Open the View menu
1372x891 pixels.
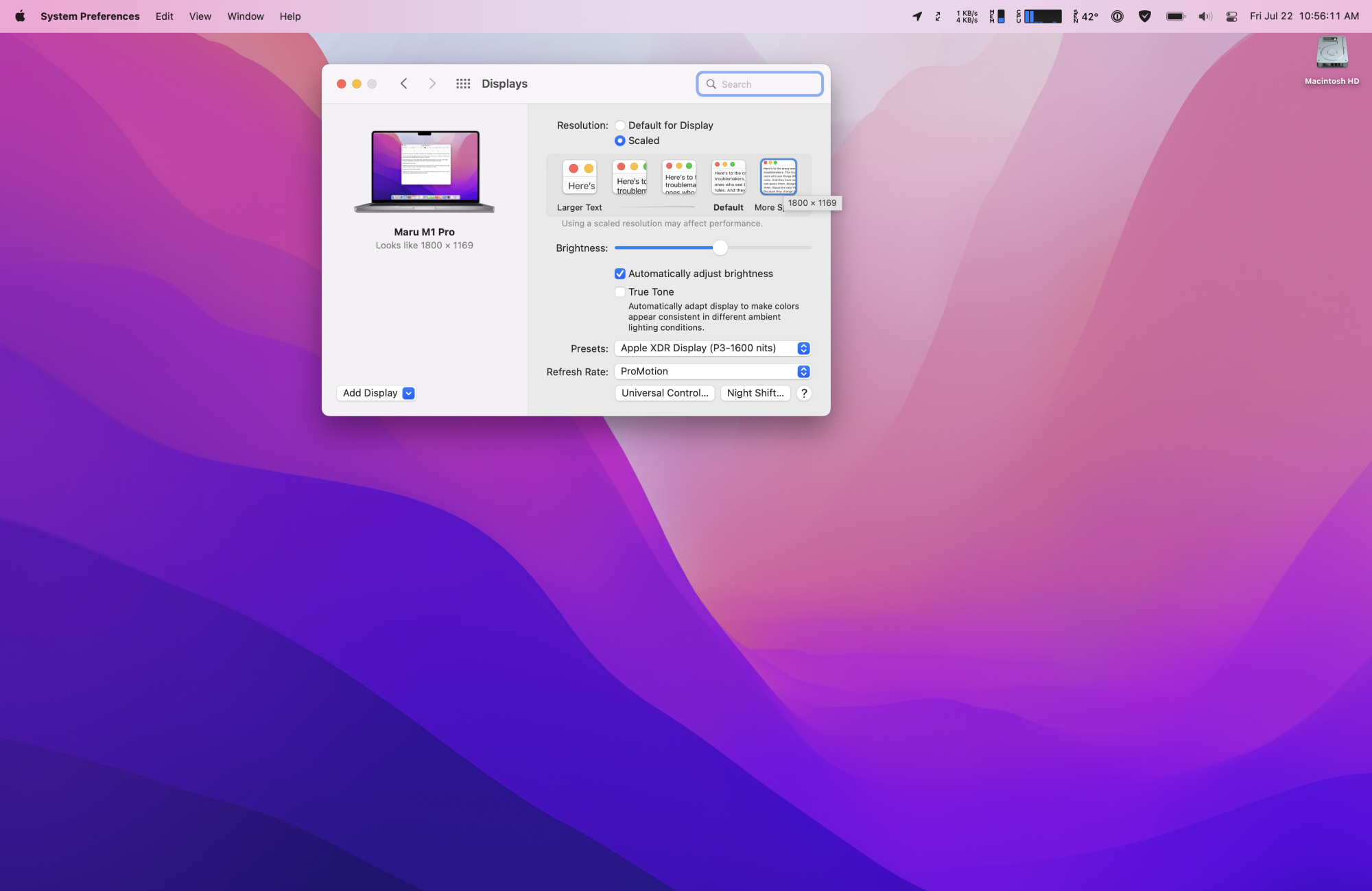coord(200,16)
